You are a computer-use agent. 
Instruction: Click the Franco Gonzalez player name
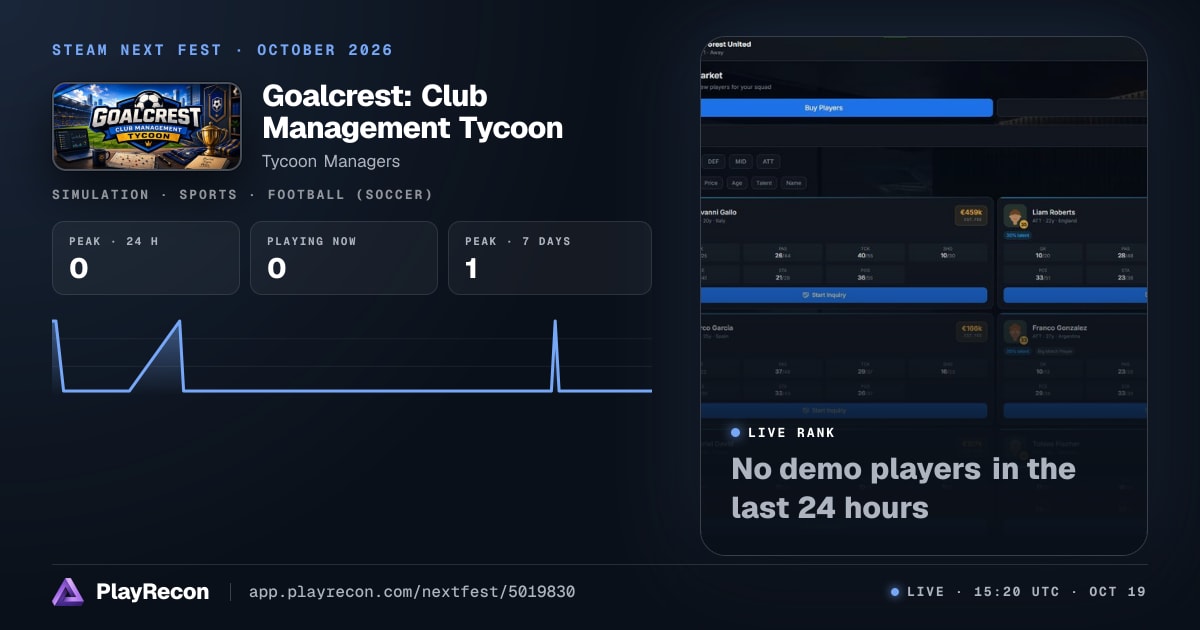[1061, 327]
